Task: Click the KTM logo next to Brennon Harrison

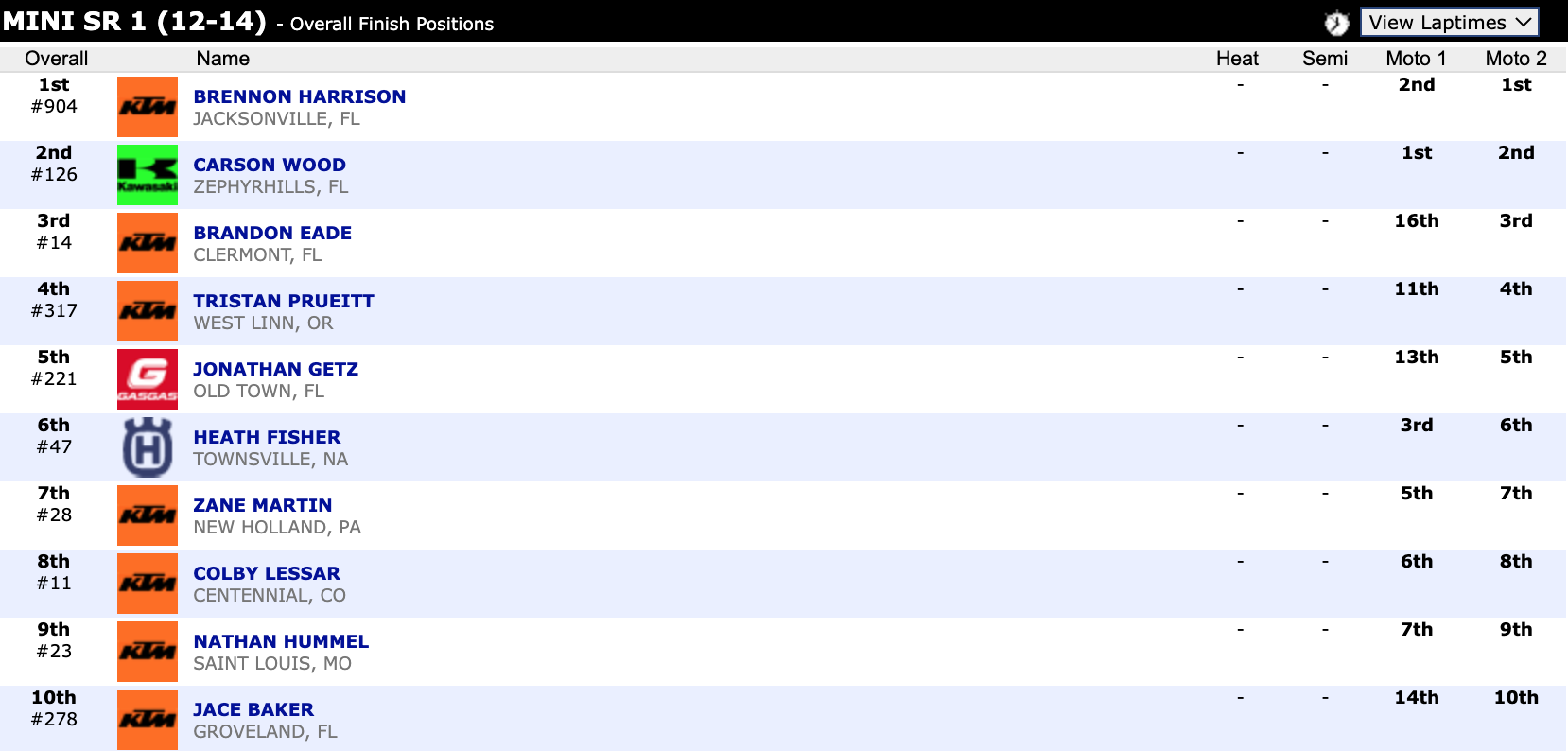Action: 148,107
